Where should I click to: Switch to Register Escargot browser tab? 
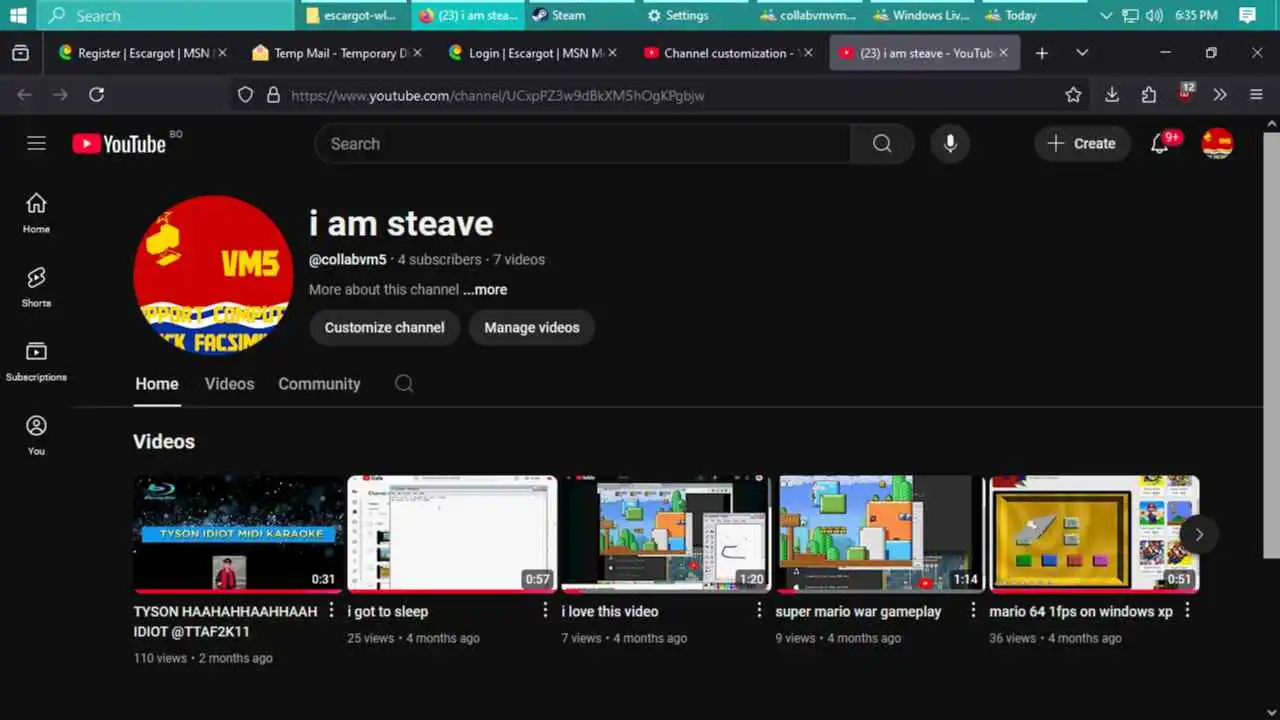[x=143, y=53]
